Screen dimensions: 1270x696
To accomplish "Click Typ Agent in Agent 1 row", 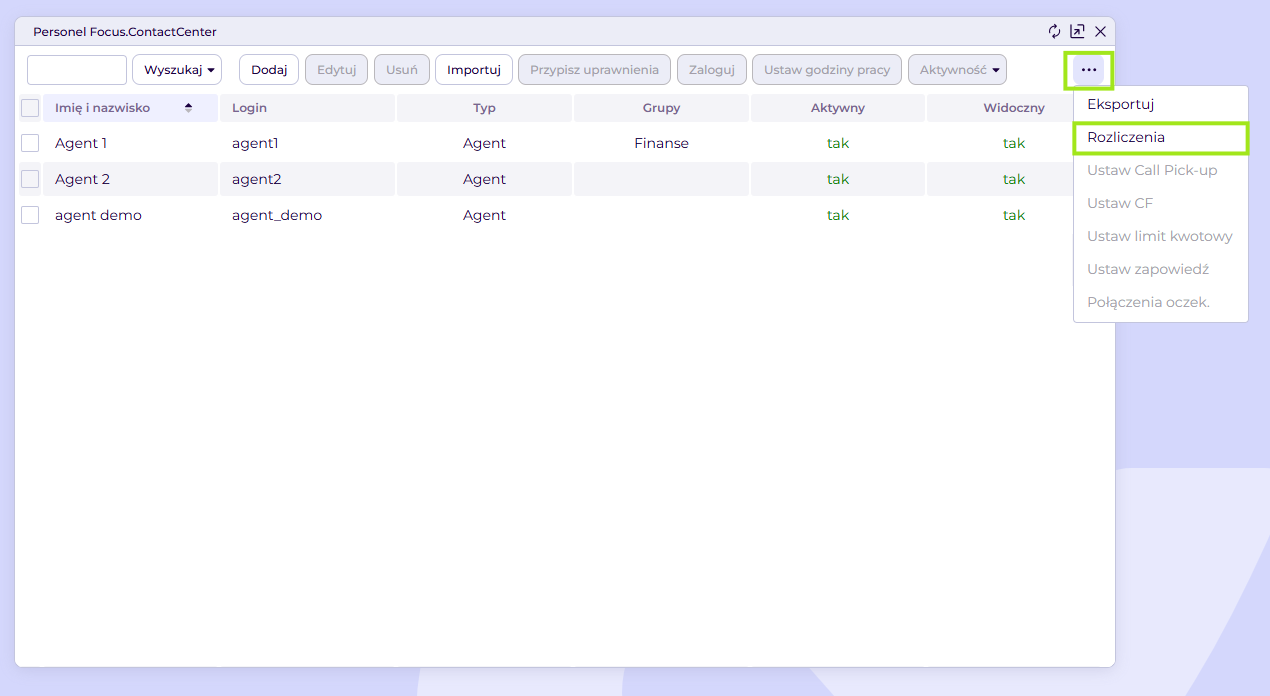I will (x=484, y=143).
